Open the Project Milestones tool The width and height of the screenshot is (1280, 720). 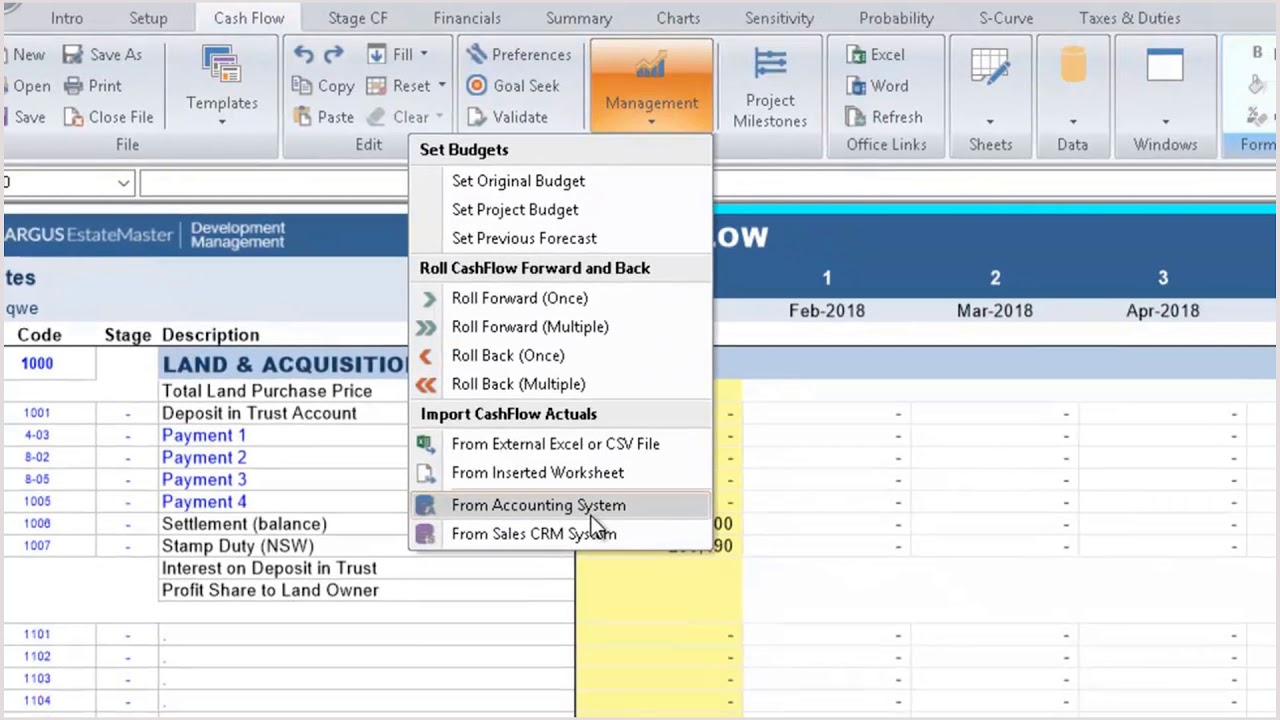pos(769,88)
